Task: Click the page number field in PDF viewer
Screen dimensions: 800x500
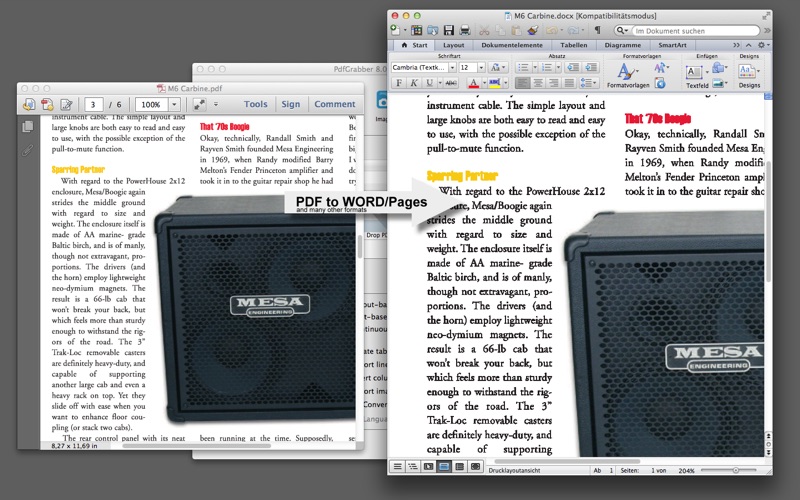Action: click(x=93, y=105)
